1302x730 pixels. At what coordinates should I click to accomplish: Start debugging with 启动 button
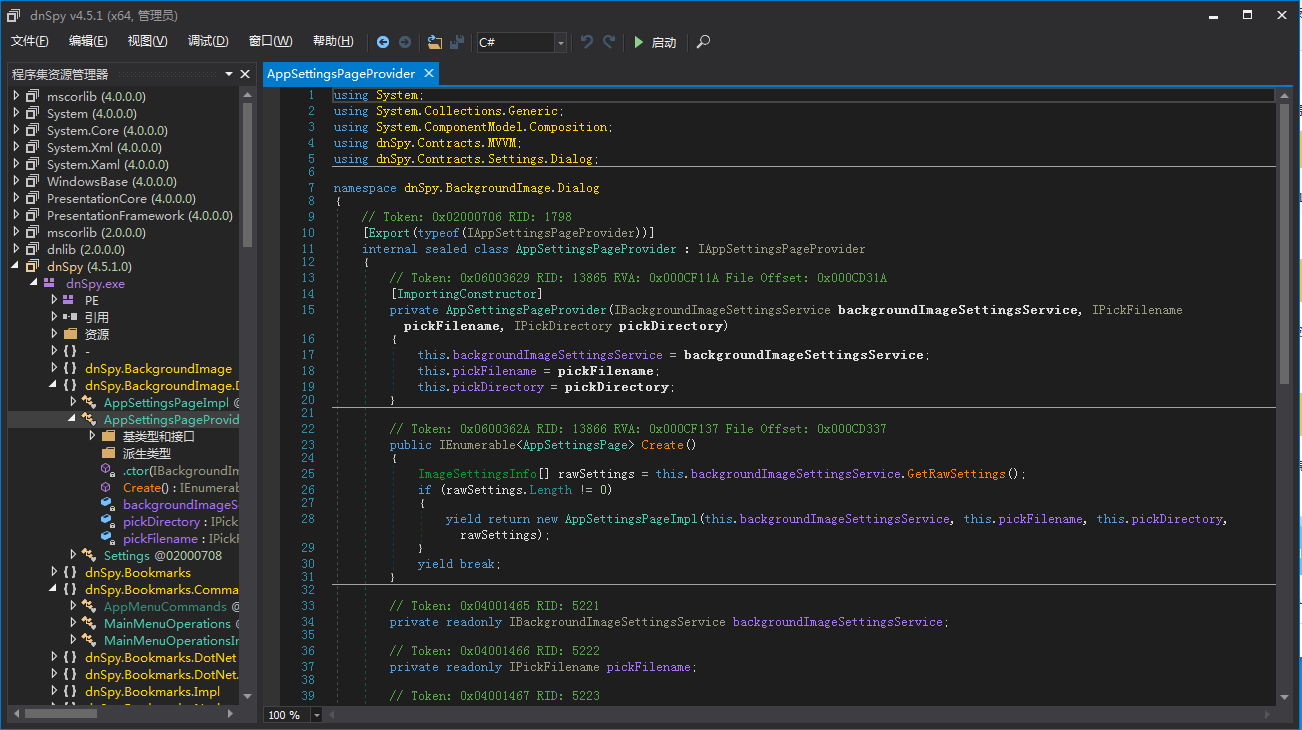(655, 42)
